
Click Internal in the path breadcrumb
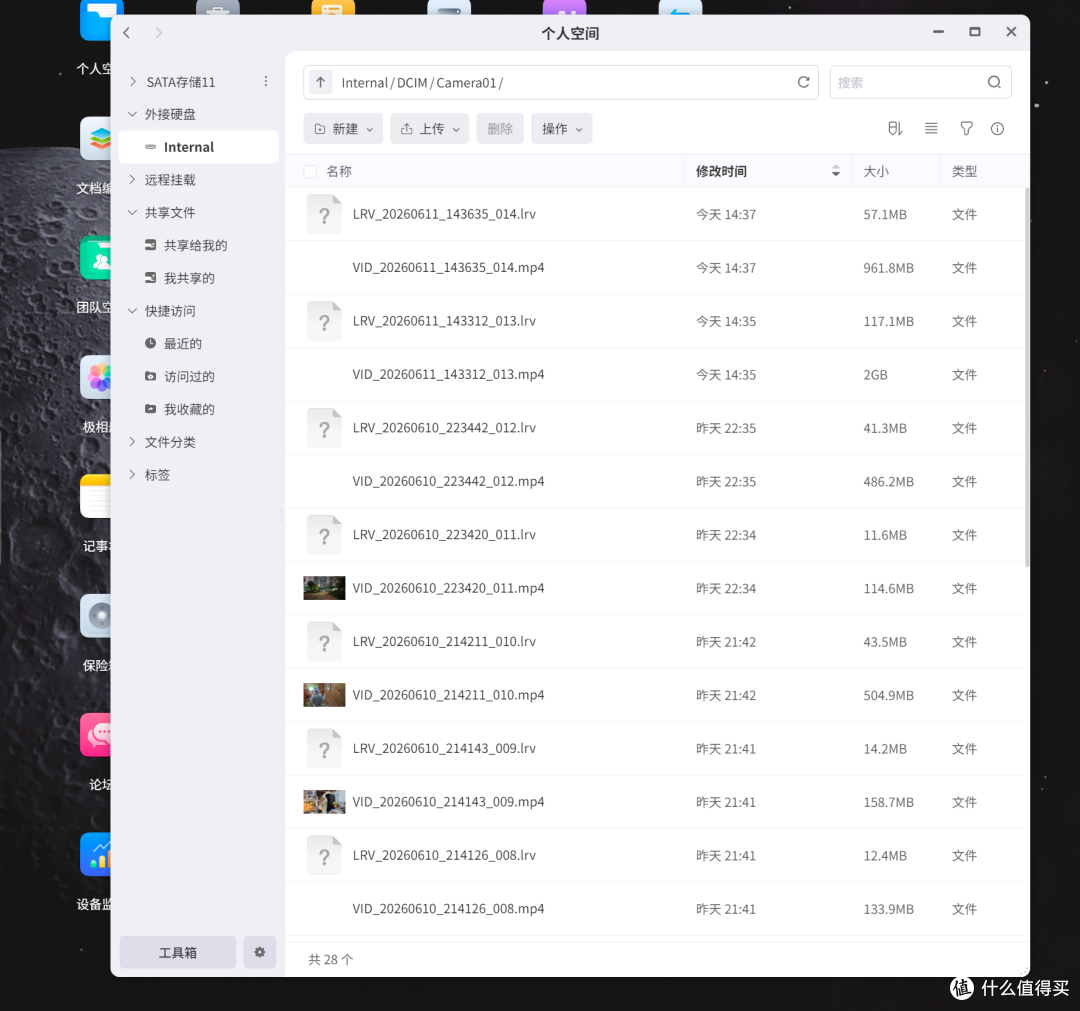click(x=364, y=83)
